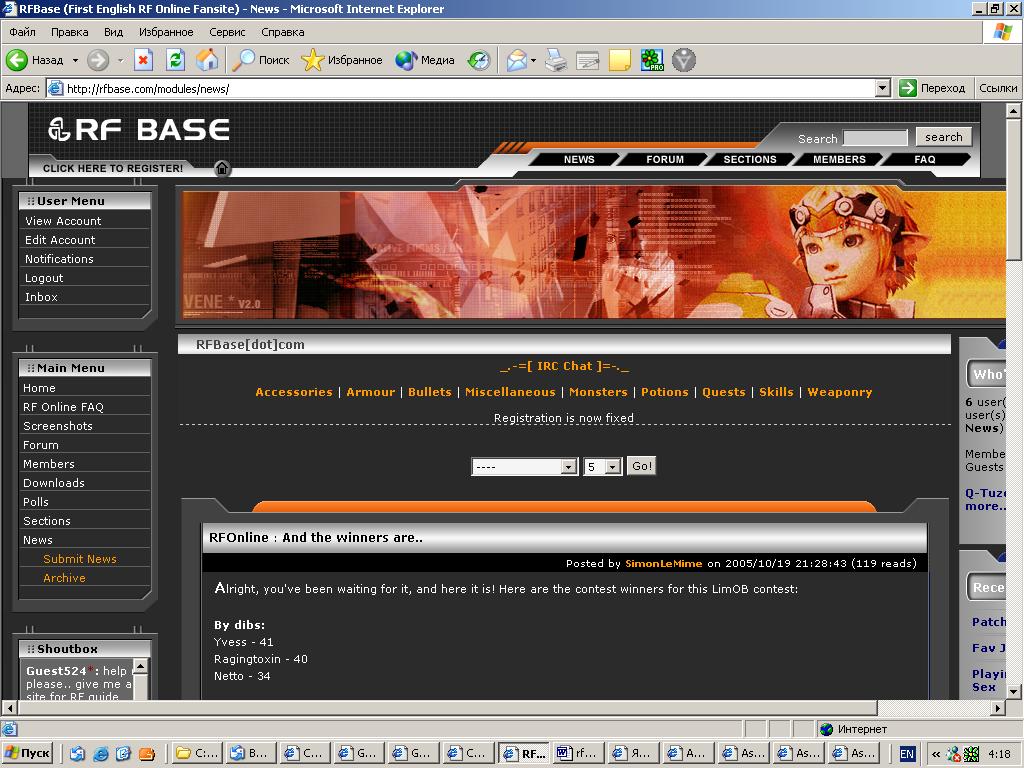This screenshot has height=768, width=1024.
Task: Switch to the rf... Word taskbar button
Action: [x=577, y=754]
